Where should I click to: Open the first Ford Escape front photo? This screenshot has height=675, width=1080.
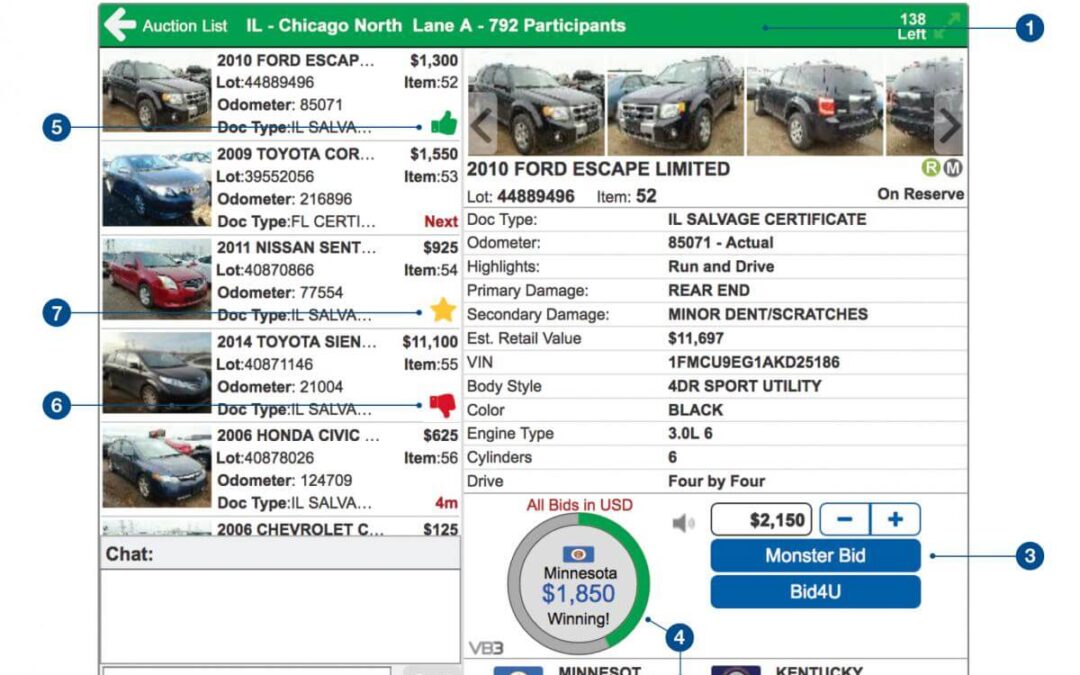(x=536, y=105)
